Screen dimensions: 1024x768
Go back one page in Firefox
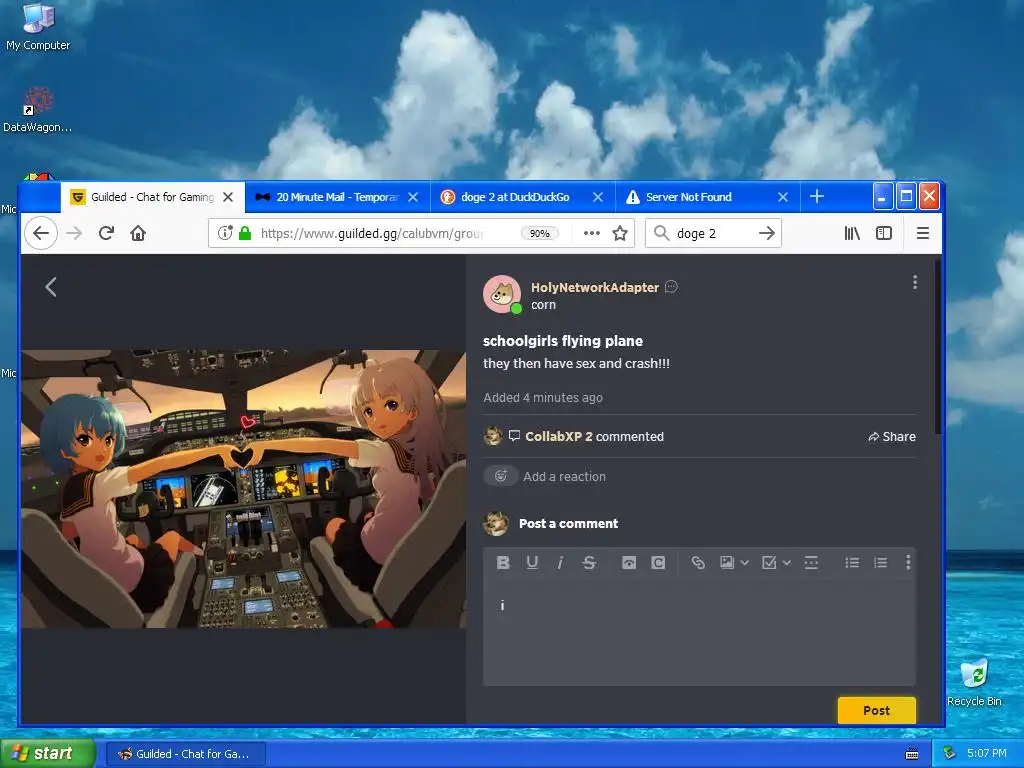(x=40, y=233)
